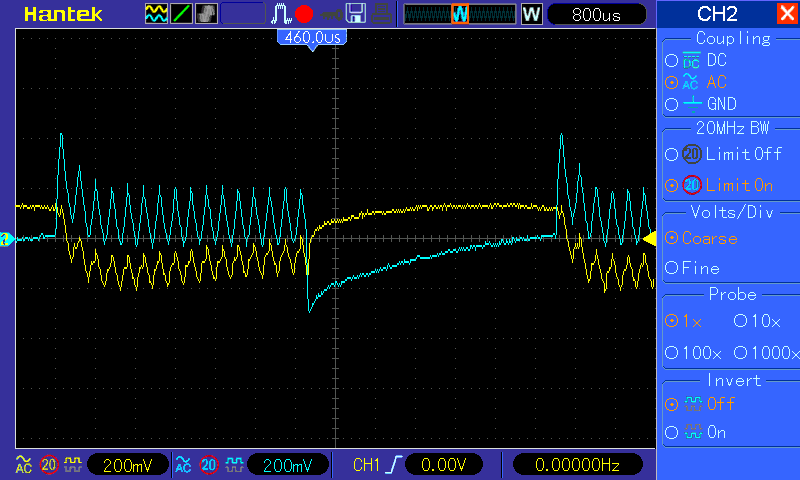Click the 0.00V trigger level readout
This screenshot has height=480, width=800.
coord(443,465)
